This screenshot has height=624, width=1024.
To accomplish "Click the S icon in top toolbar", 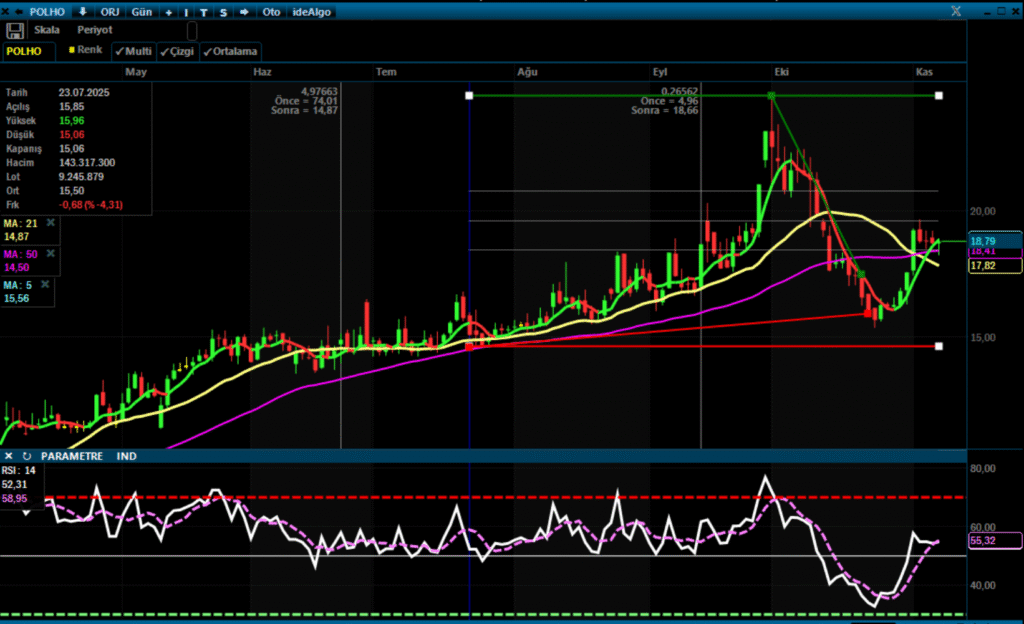I will [223, 12].
